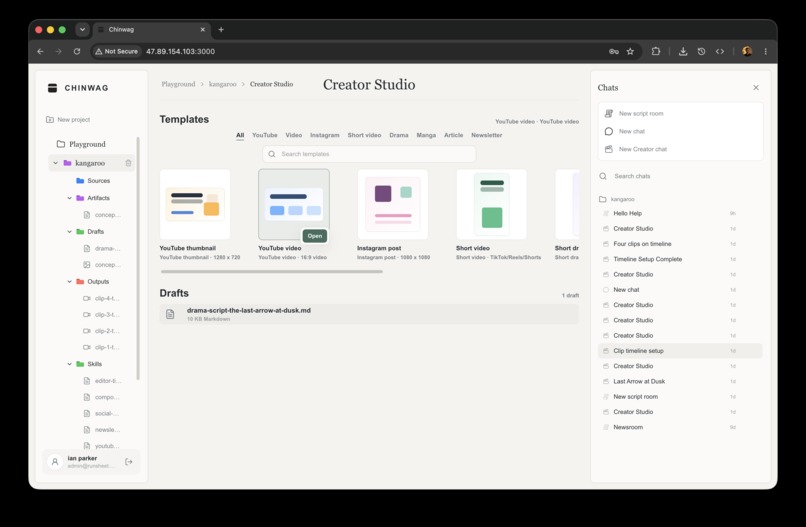This screenshot has height=527, width=806.
Task: Click the logout icon beside ian parker
Action: [x=129, y=462]
